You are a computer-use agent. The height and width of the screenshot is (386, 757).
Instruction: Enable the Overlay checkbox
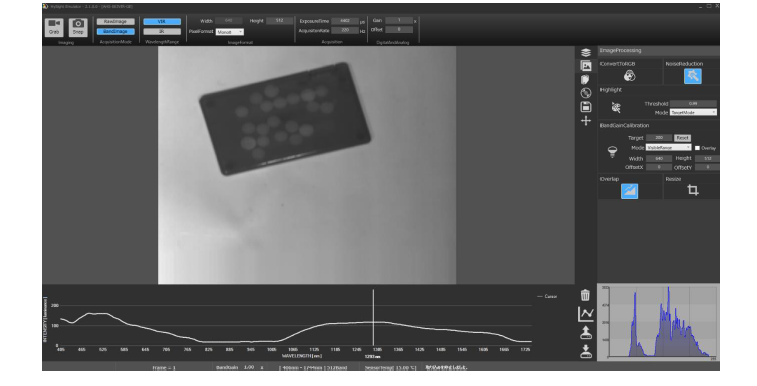coord(697,148)
